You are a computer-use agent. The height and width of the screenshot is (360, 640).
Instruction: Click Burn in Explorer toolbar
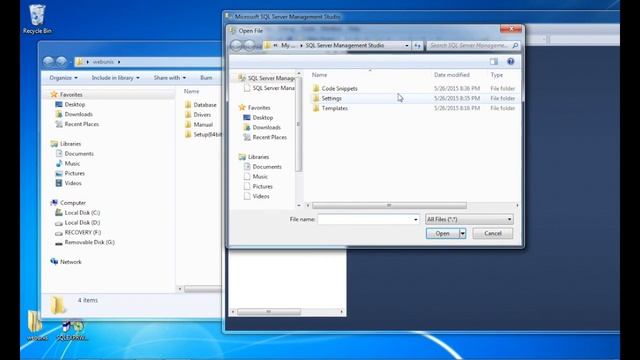pos(206,78)
